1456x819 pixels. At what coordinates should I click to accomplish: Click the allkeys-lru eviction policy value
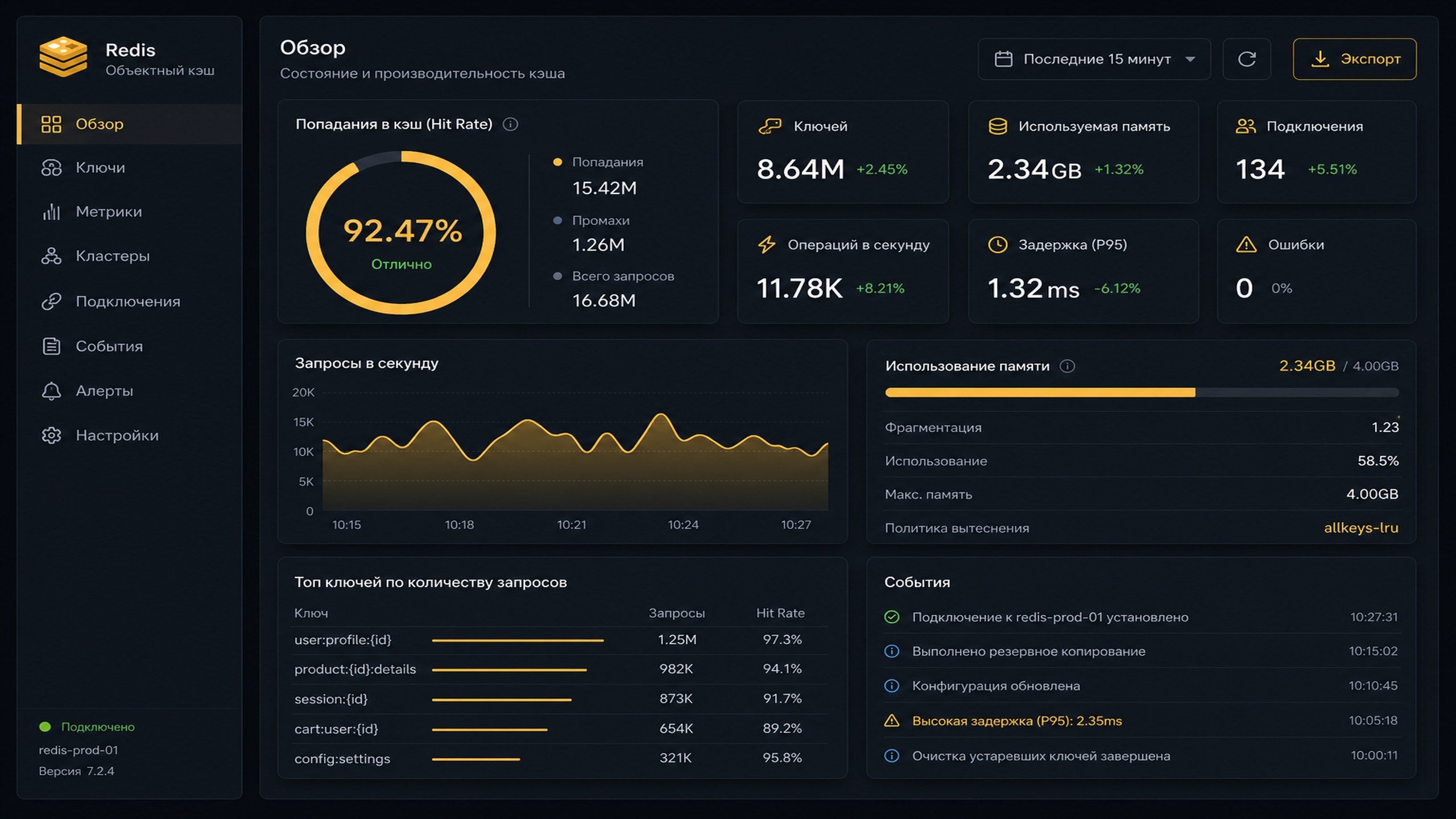(x=1361, y=528)
